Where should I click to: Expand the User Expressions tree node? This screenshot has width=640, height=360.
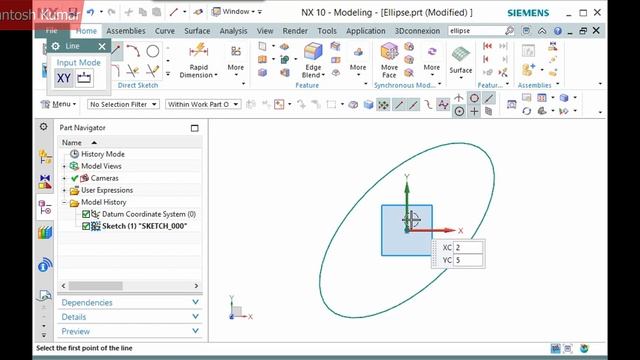tap(64, 190)
